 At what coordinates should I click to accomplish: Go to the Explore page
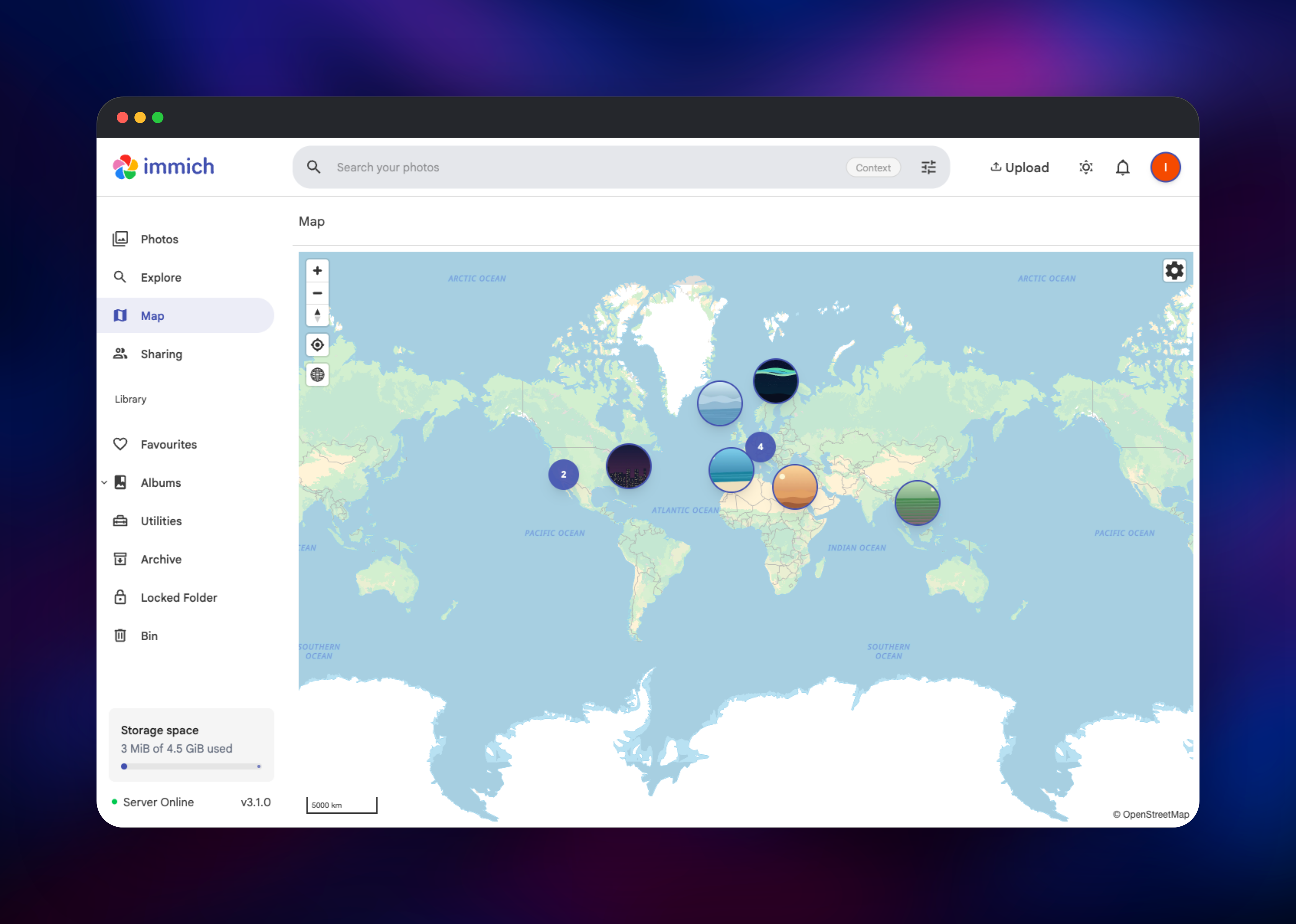[185, 277]
